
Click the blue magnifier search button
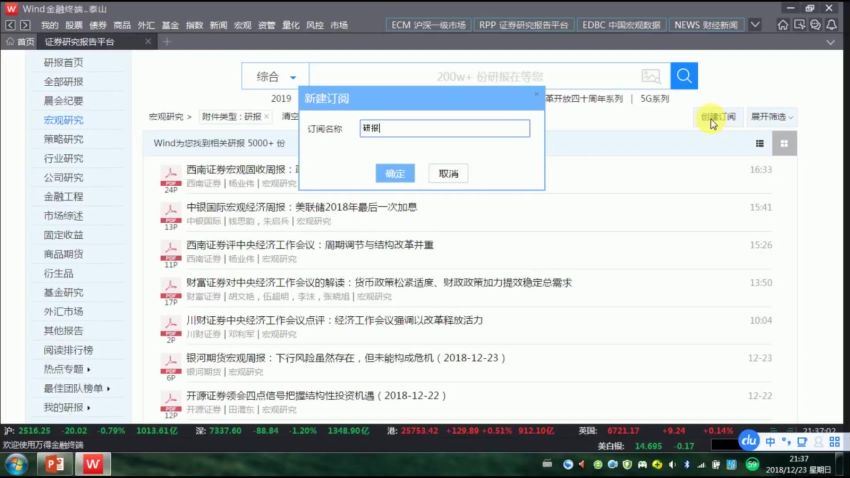684,76
